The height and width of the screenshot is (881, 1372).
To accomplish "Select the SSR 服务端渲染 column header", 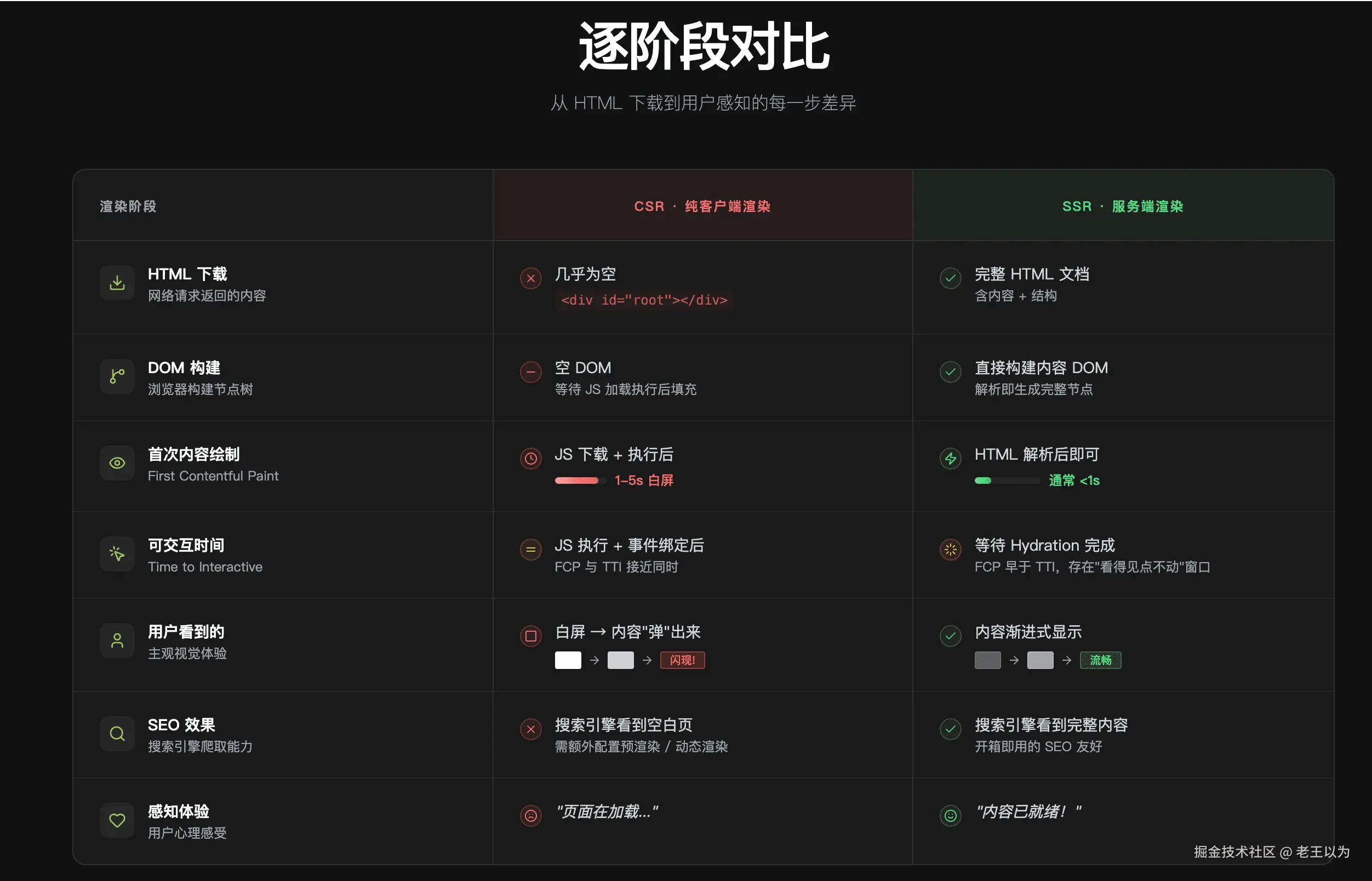I will tap(1122, 206).
